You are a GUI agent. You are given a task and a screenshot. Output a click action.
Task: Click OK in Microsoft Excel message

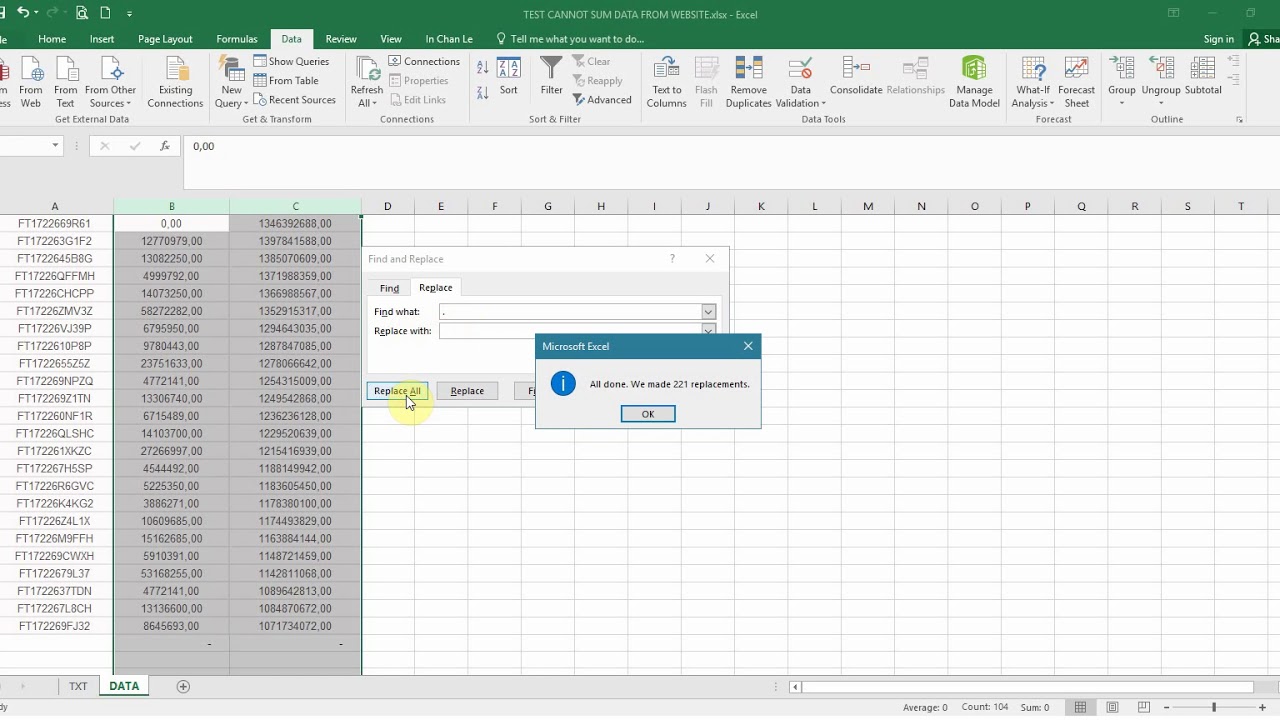(648, 414)
